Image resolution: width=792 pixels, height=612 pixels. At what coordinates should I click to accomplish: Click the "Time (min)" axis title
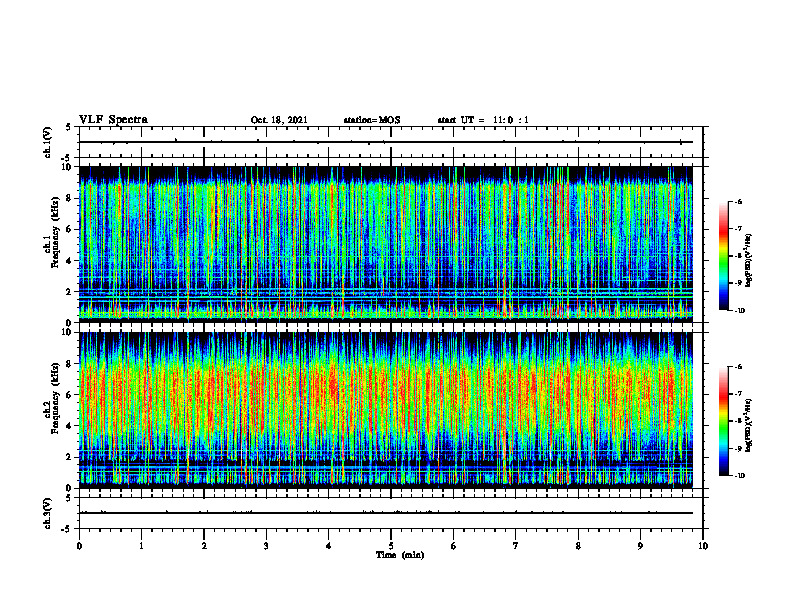click(x=400, y=555)
